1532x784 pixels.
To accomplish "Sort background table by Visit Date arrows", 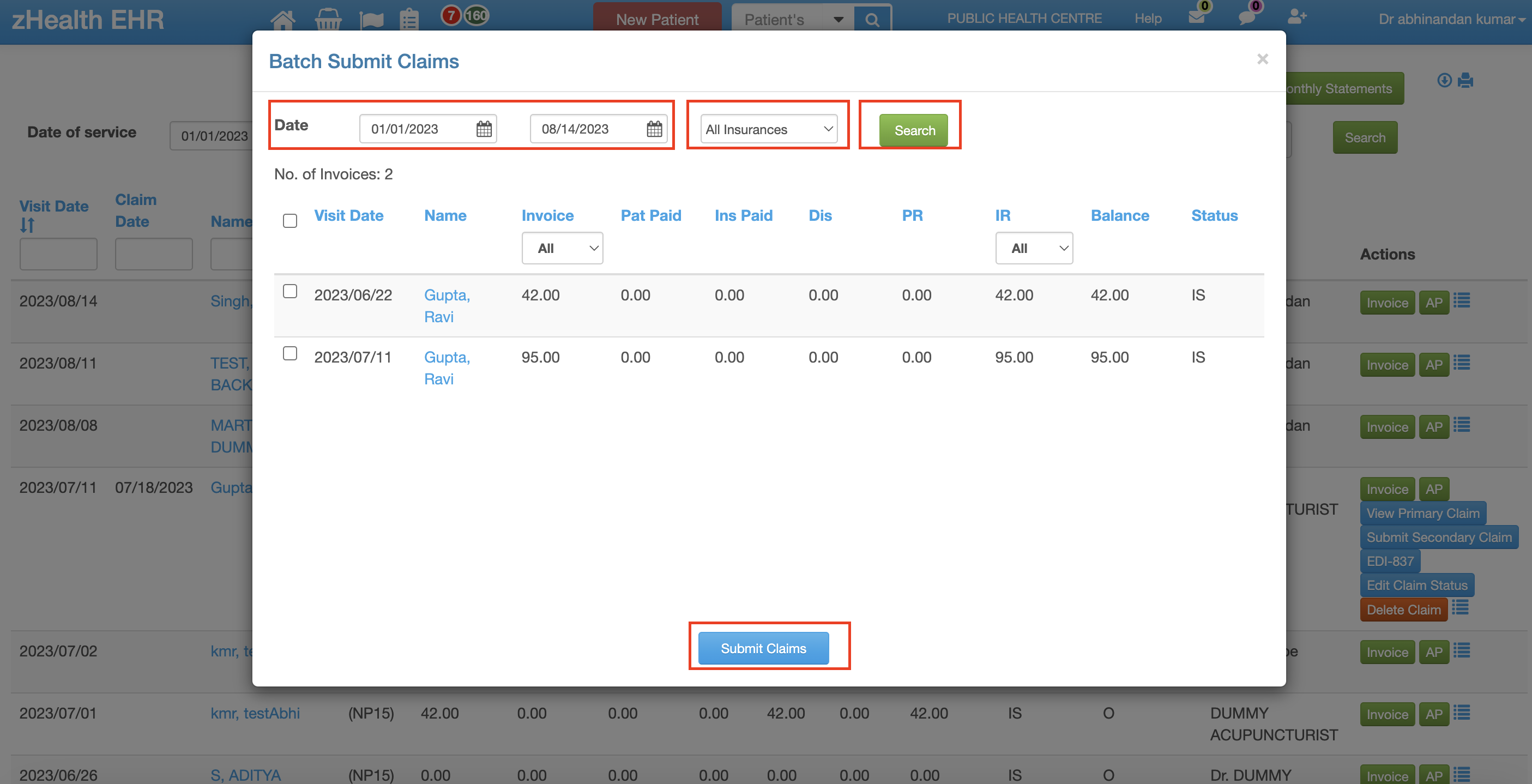I will point(27,226).
